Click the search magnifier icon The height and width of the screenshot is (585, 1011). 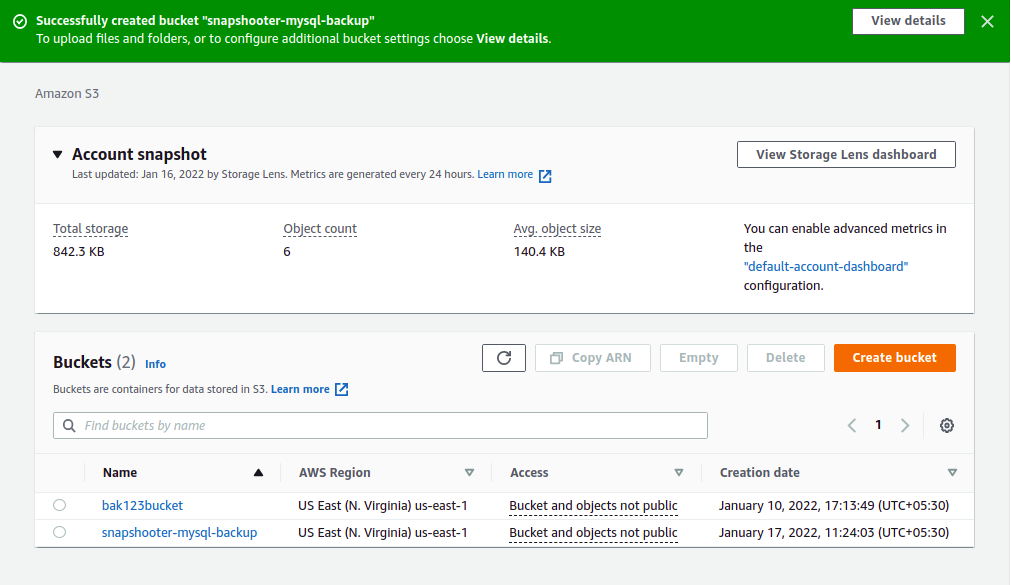point(69,426)
